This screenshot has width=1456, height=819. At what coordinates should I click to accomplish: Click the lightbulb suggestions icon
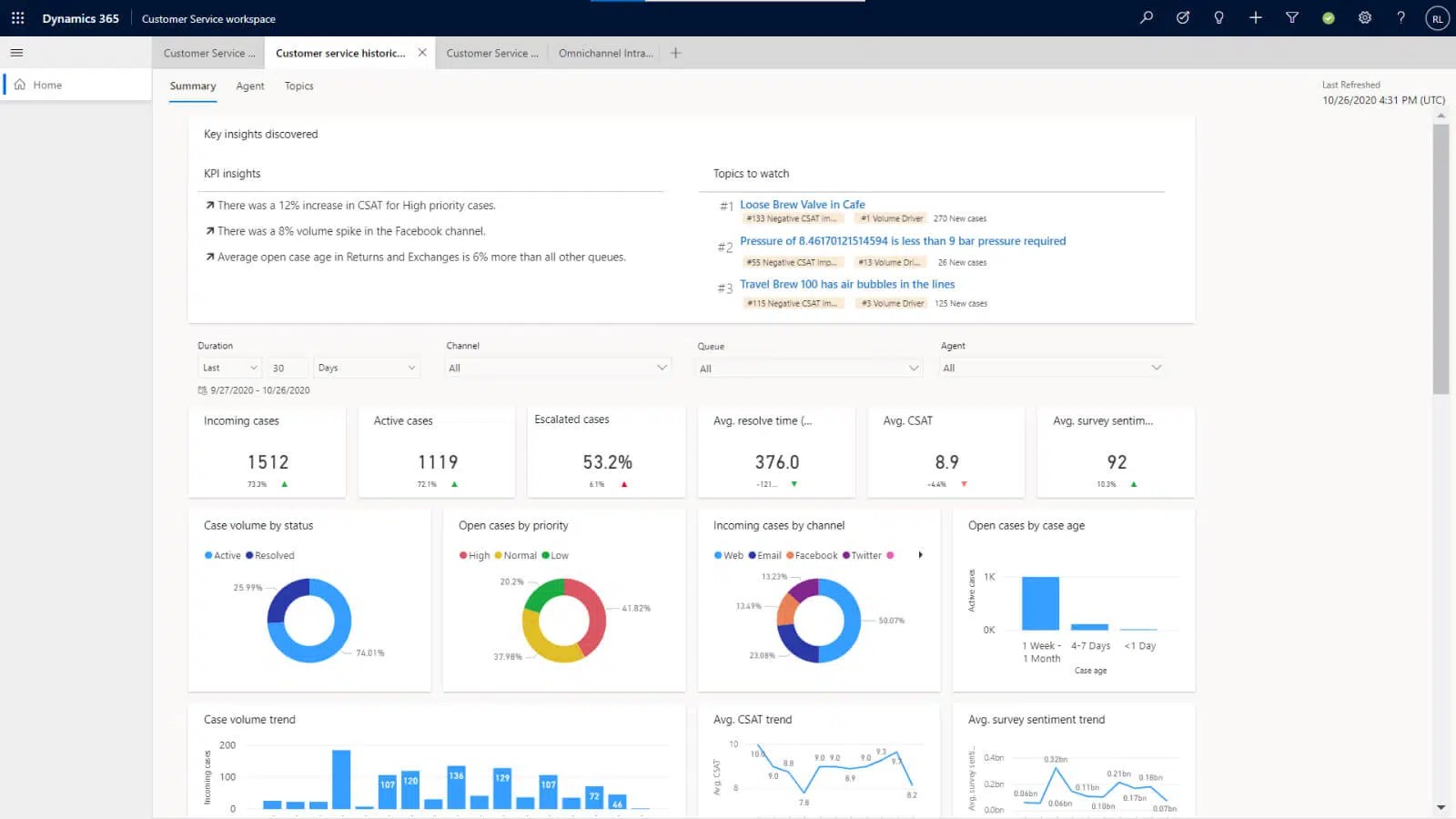click(1218, 17)
